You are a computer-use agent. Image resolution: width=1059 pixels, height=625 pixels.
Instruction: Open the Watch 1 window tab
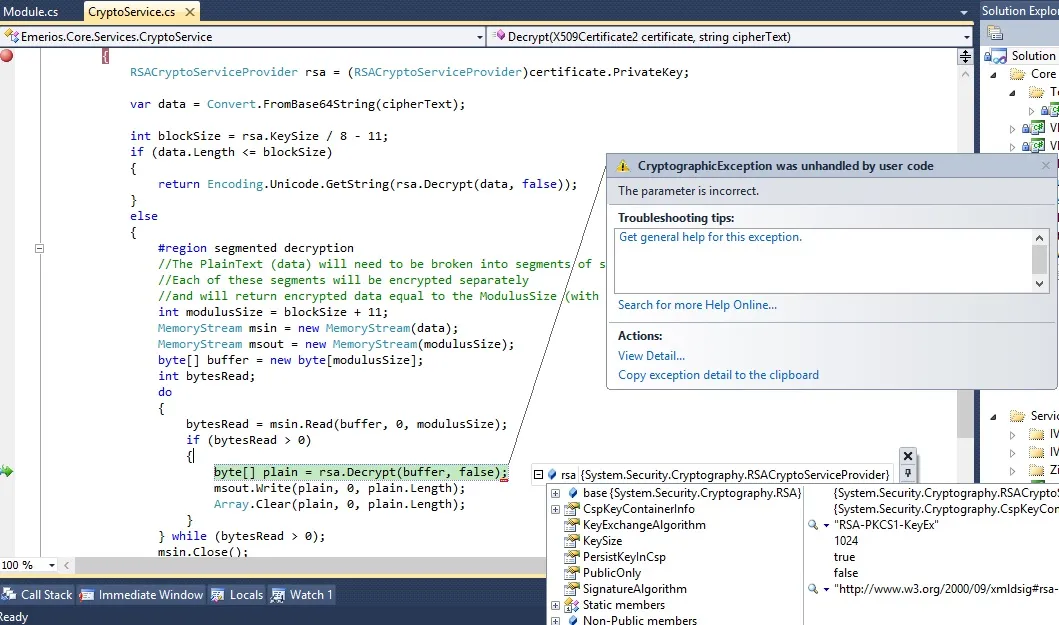point(302,595)
